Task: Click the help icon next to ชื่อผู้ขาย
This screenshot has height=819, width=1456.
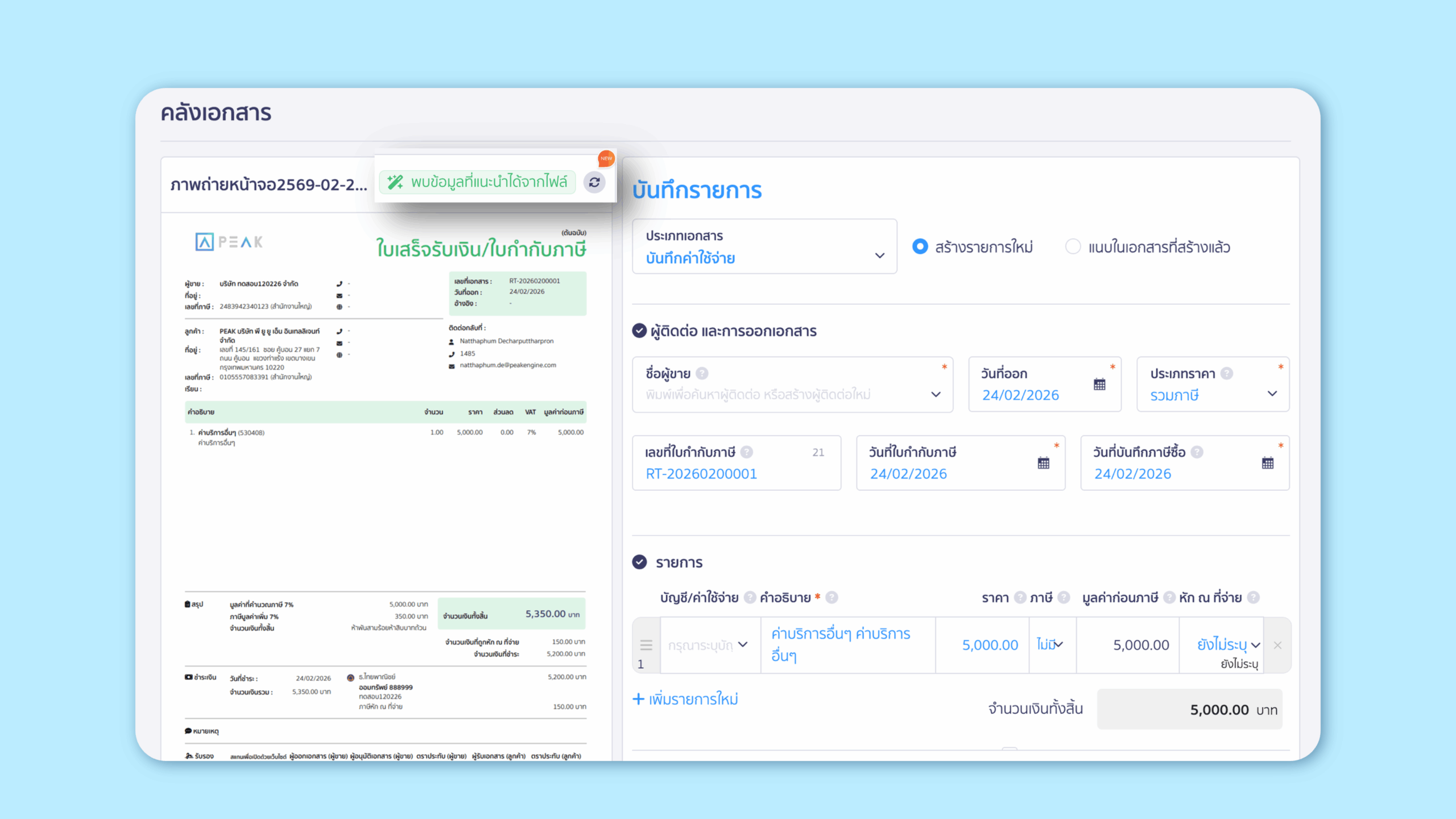Action: pyautogui.click(x=702, y=374)
